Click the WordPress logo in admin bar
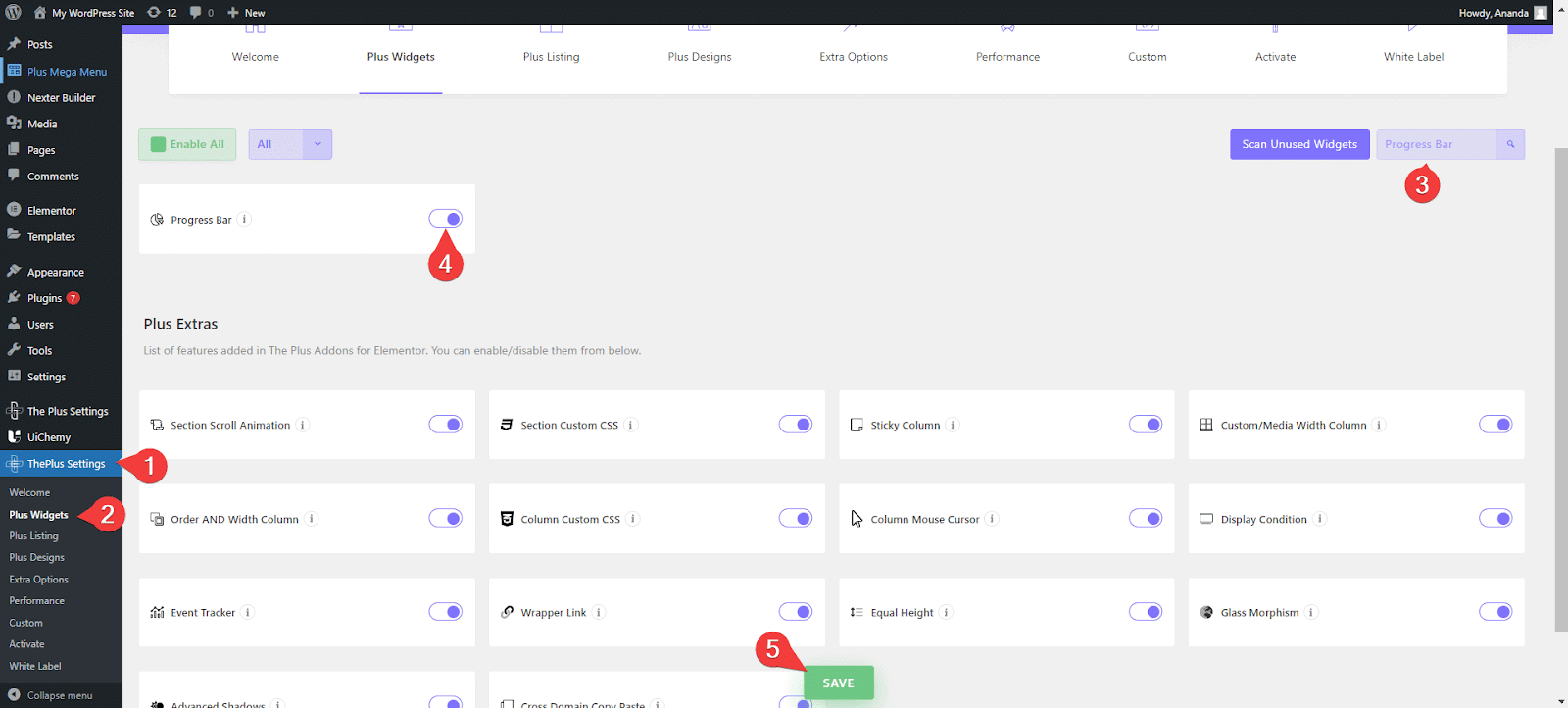Viewport: 1568px width, 708px height. coord(14,13)
